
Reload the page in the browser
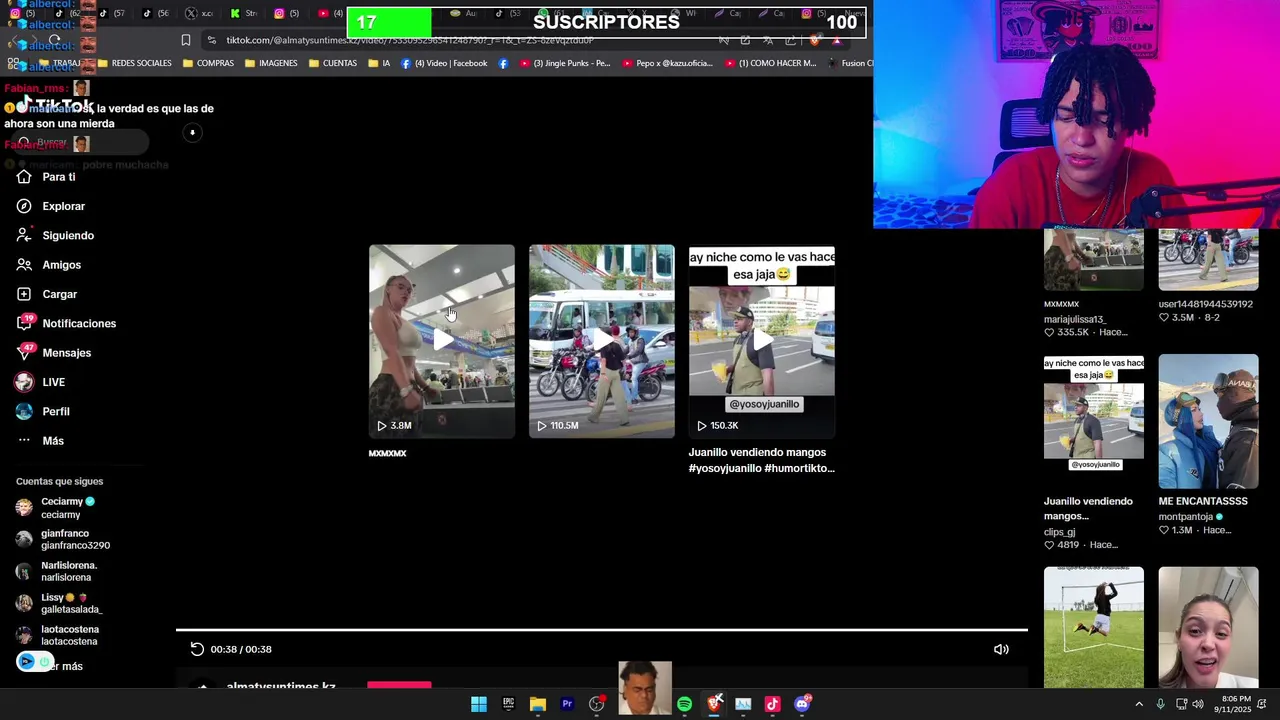54,40
